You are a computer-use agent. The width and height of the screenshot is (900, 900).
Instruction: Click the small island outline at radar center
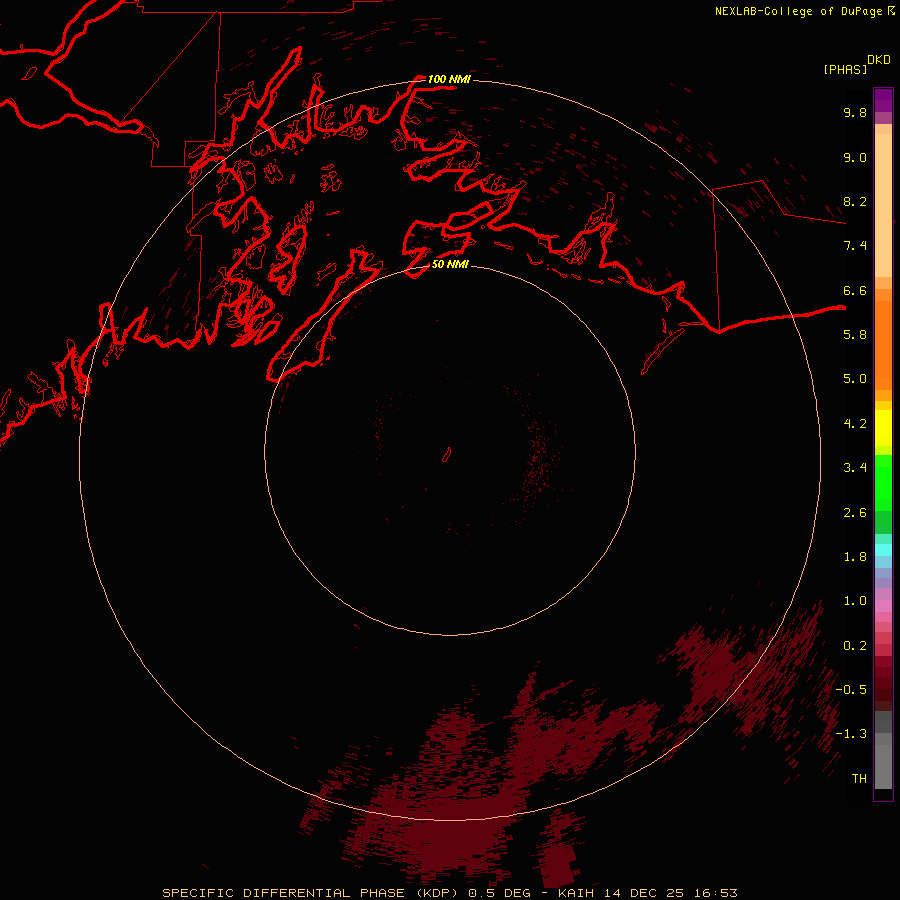pyautogui.click(x=447, y=455)
